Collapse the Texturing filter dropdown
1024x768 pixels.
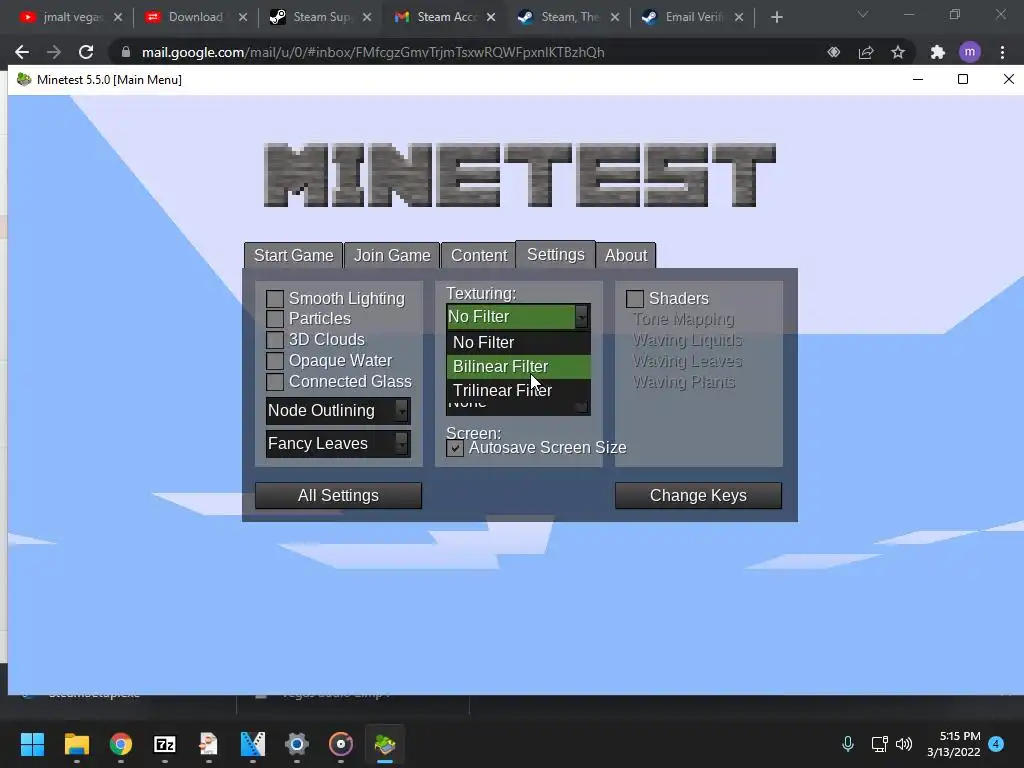click(x=518, y=317)
